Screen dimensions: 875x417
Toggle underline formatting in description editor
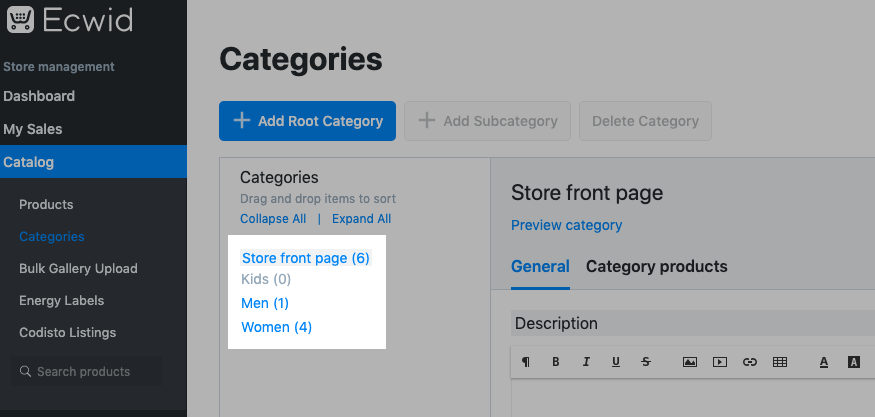tap(616, 362)
